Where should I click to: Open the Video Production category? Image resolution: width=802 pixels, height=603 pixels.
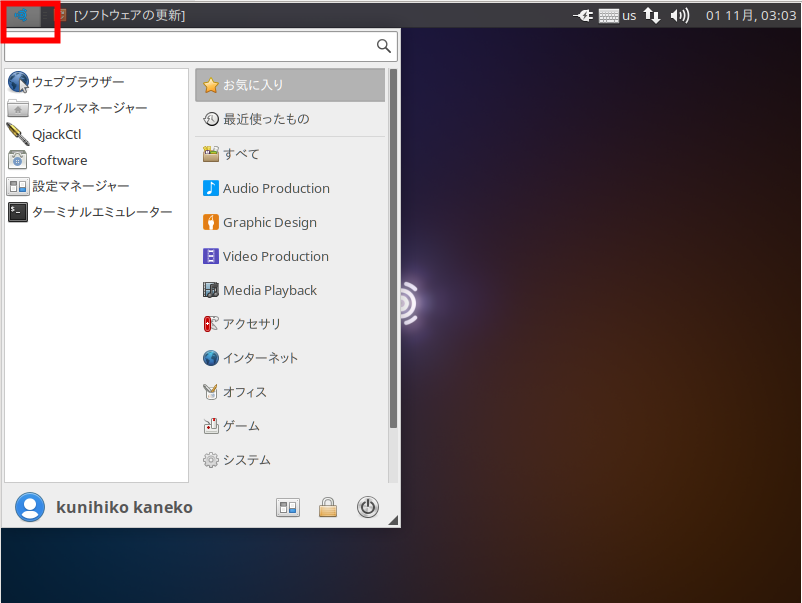click(290, 256)
